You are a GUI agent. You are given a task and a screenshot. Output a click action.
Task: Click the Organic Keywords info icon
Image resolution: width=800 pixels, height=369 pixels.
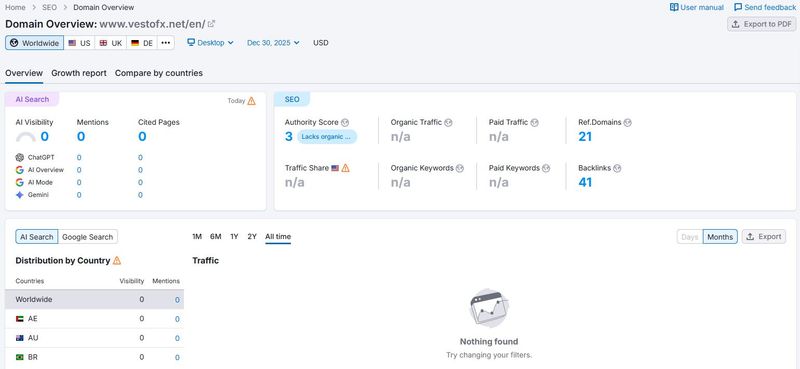point(460,168)
